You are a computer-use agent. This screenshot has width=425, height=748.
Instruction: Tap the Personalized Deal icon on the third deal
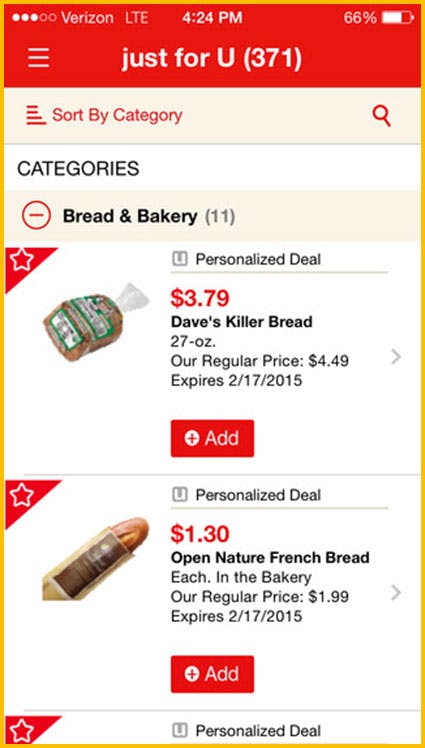pos(179,730)
